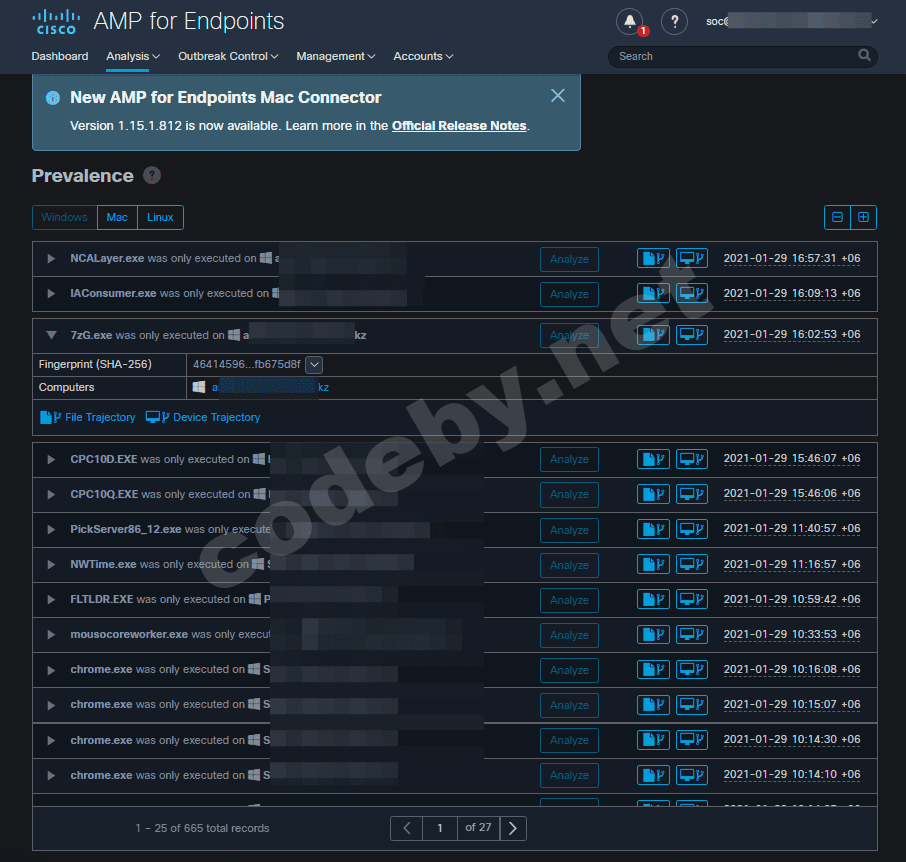Open File Trajectory icon for CPC10D.EXE
This screenshot has height=862, width=906.
pos(653,459)
